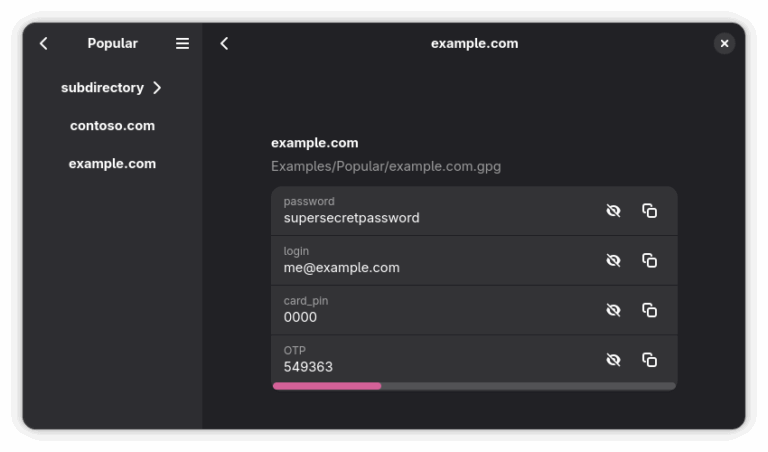Image resolution: width=768 pixels, height=452 pixels.
Task: Select contoso.com in the sidebar
Action: tap(112, 126)
